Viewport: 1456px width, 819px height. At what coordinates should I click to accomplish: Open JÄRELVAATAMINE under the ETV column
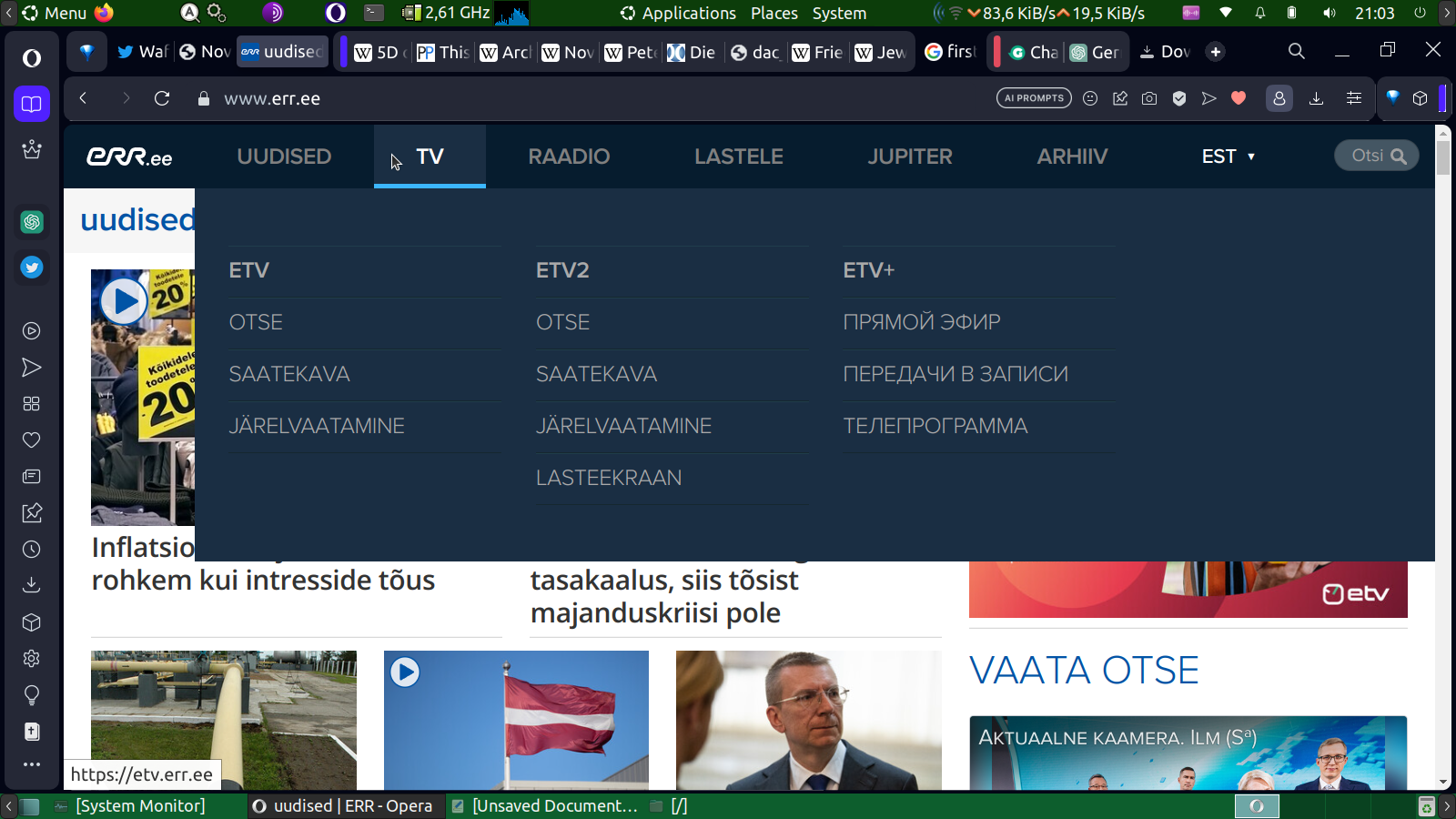(317, 426)
